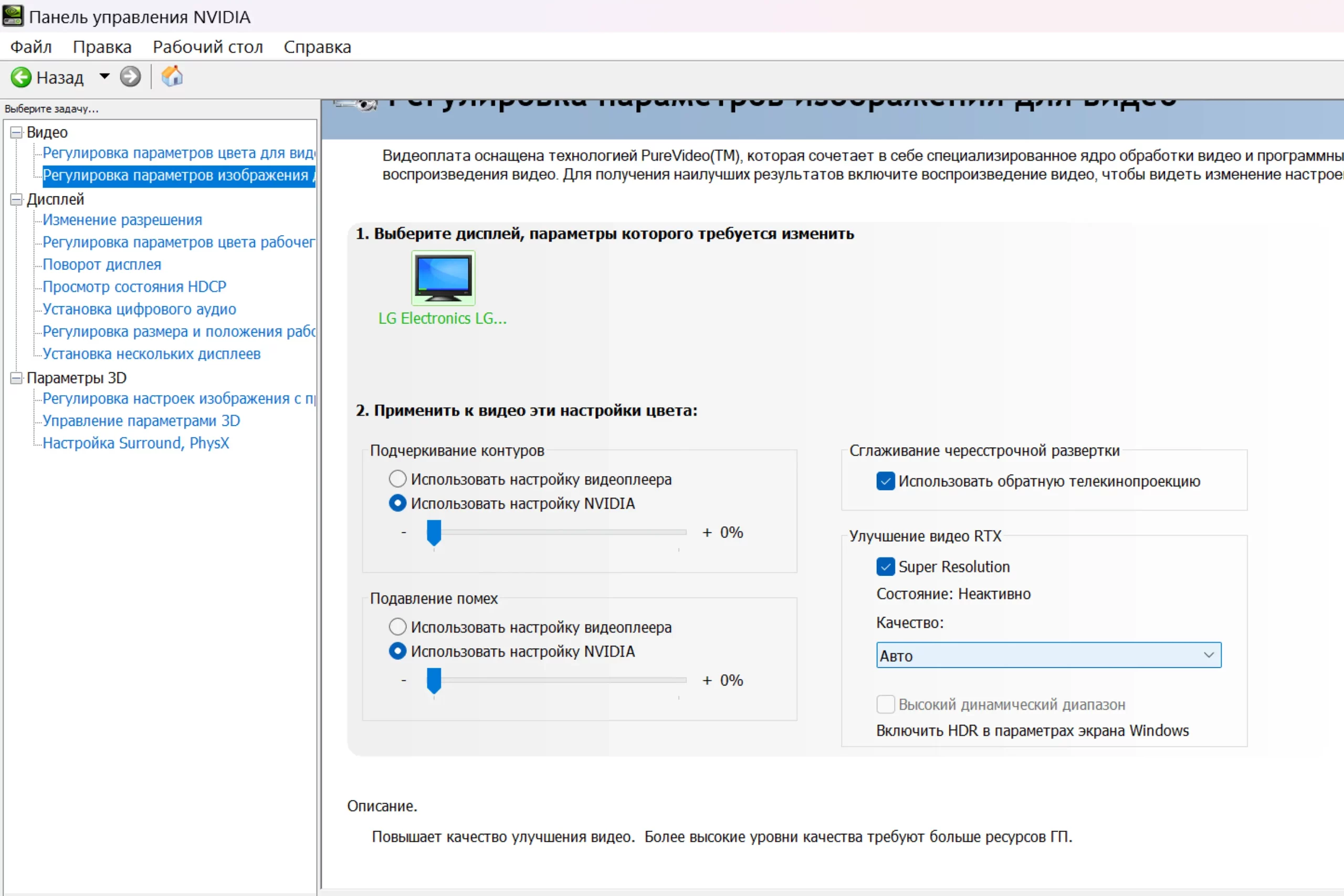Open Настройка Surround, PhysX page
Image resolution: width=1344 pixels, height=896 pixels.
point(136,444)
